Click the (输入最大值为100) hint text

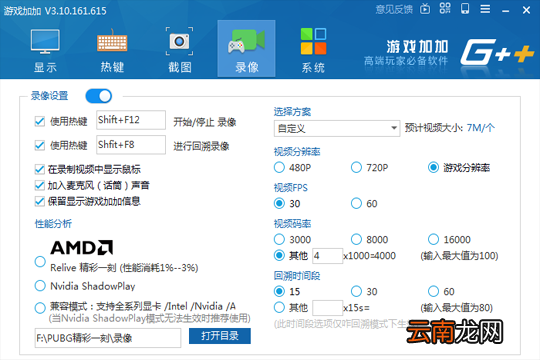coord(459,256)
